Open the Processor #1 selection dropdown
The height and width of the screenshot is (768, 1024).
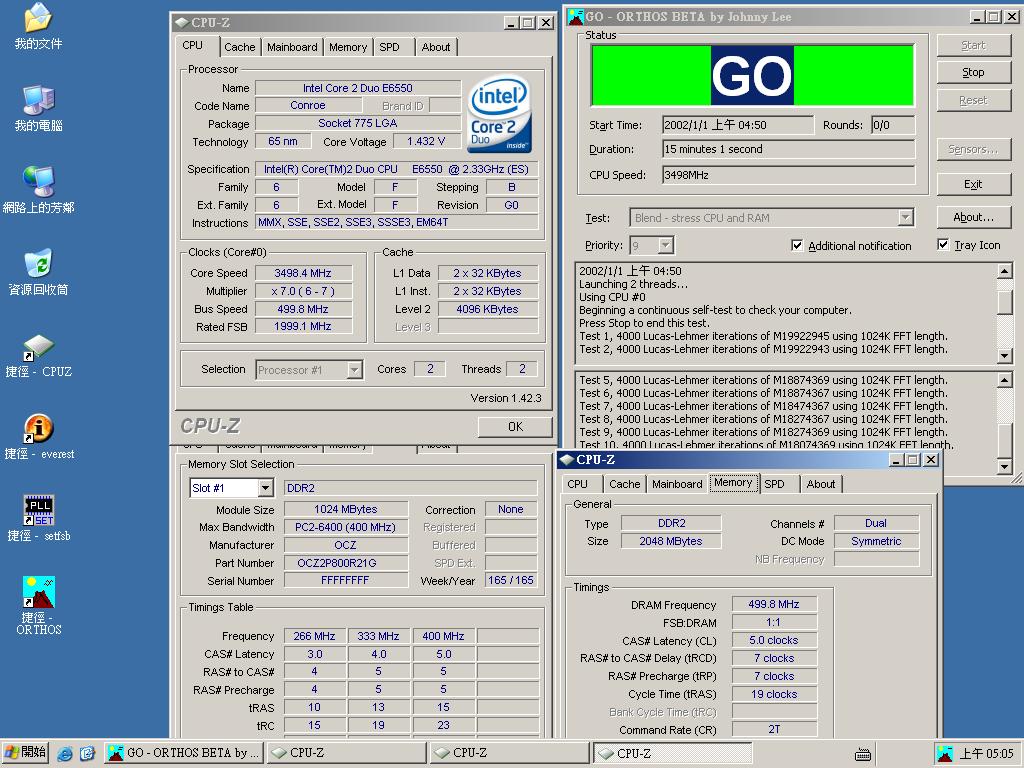pyautogui.click(x=353, y=370)
